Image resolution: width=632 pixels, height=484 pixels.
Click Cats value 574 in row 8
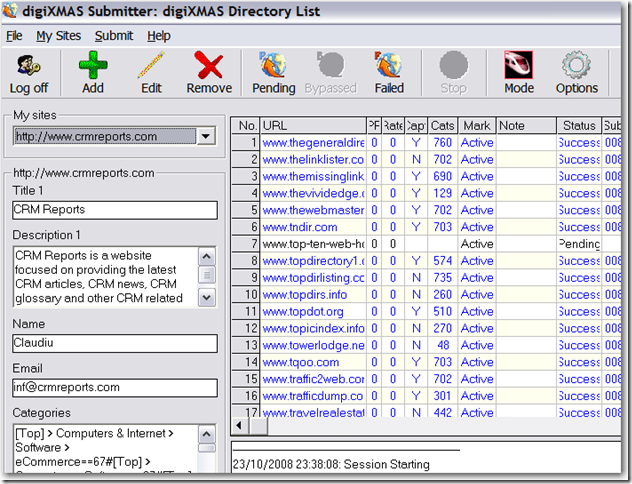pos(442,261)
